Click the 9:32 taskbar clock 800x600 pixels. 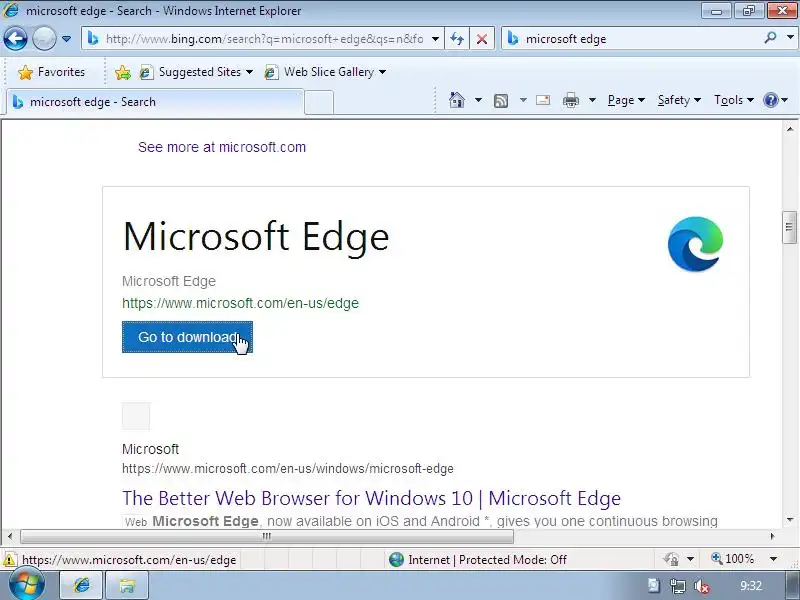tap(751, 586)
